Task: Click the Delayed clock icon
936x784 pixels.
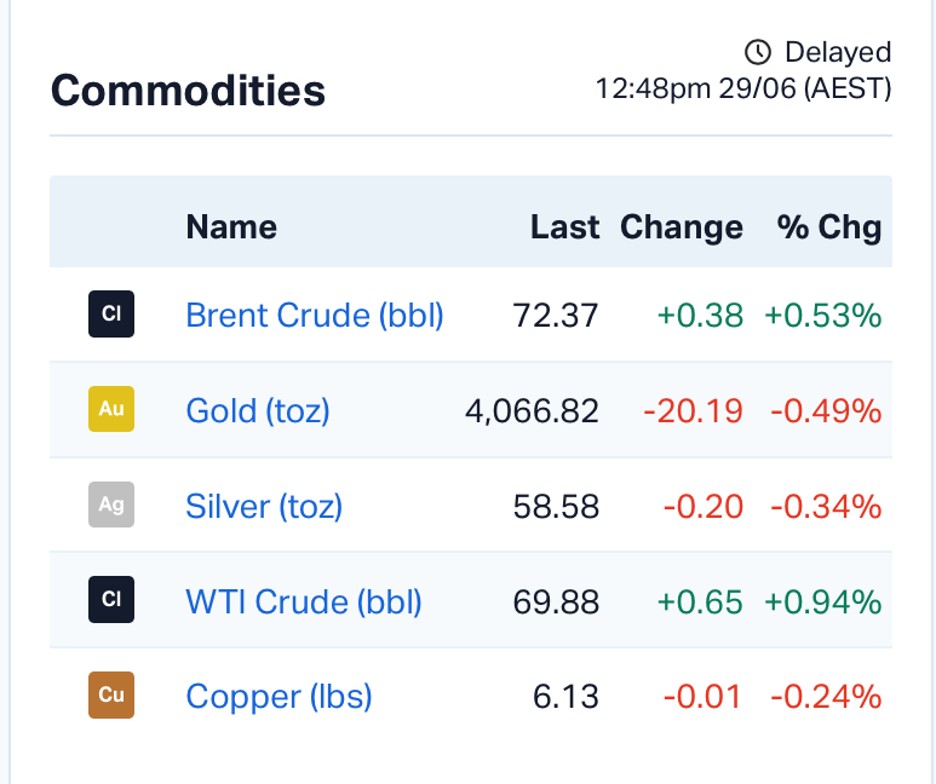Action: [758, 53]
